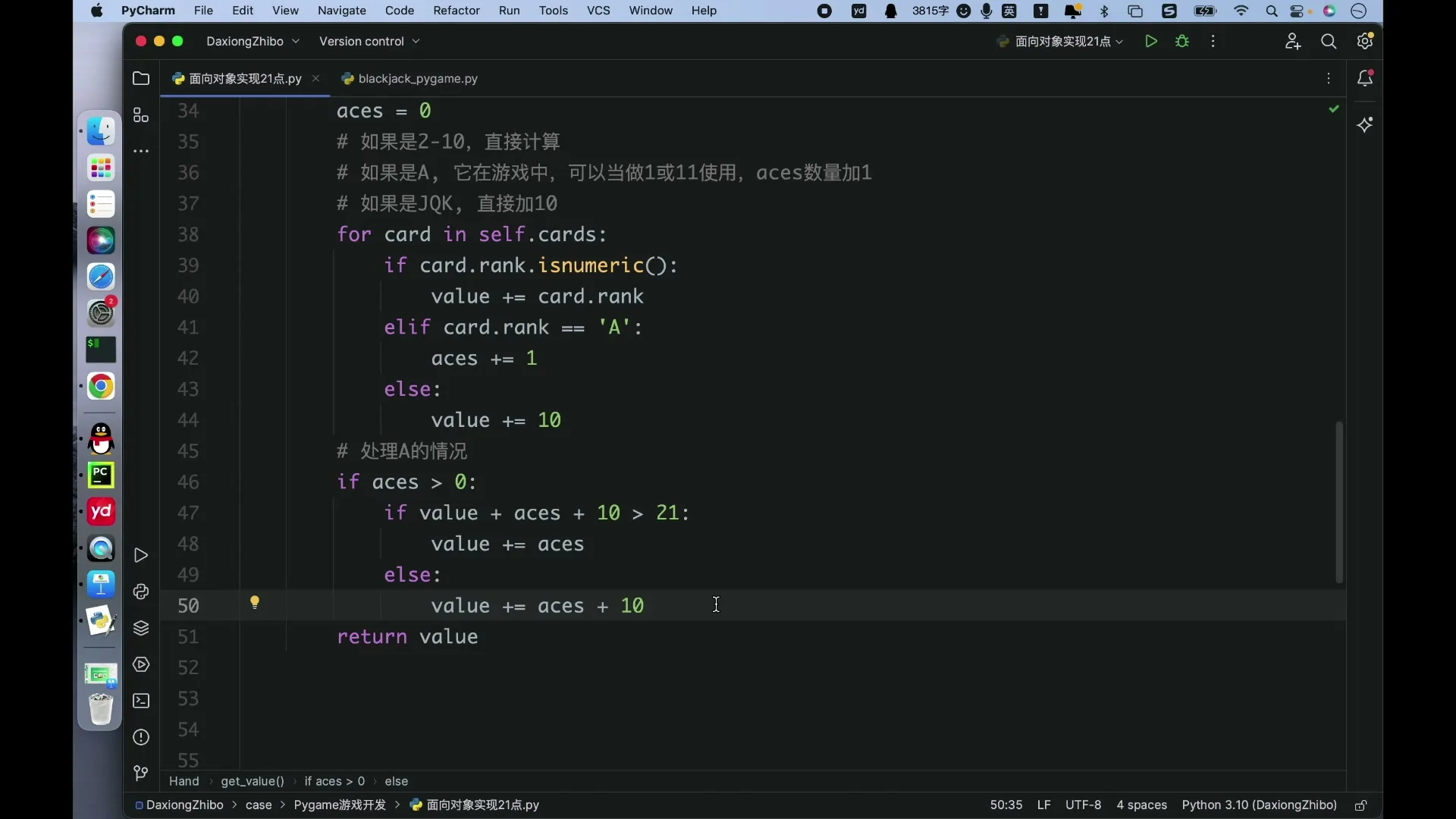Close the 面向对象实现21点.py tab
The height and width of the screenshot is (819, 1456).
click(x=315, y=79)
